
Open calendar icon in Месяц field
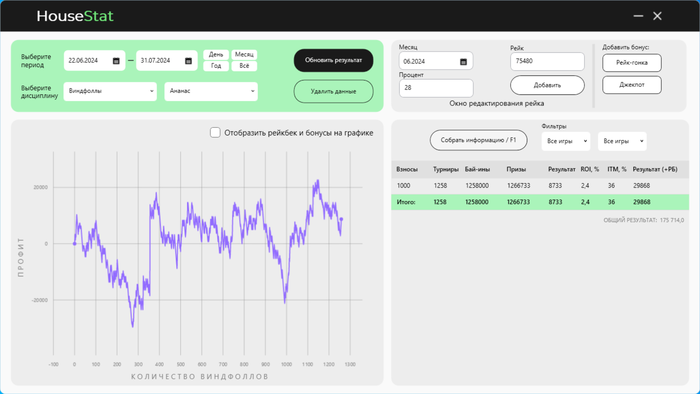coord(463,62)
